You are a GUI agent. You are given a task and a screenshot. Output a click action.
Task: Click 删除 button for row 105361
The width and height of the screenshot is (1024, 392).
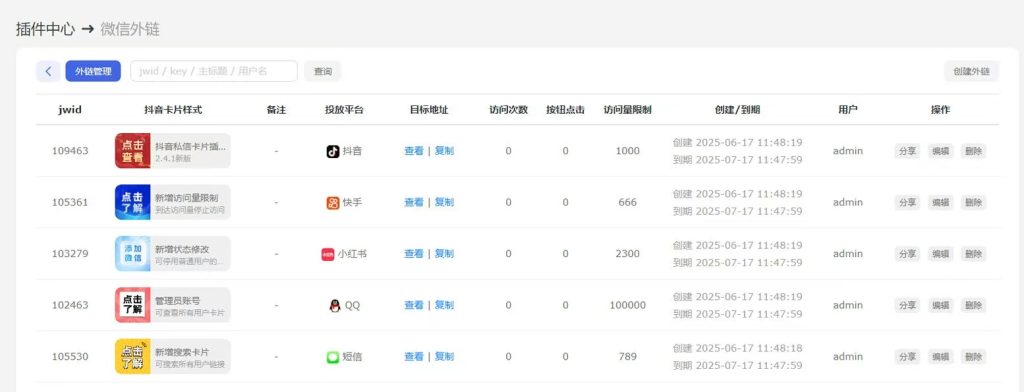point(973,203)
